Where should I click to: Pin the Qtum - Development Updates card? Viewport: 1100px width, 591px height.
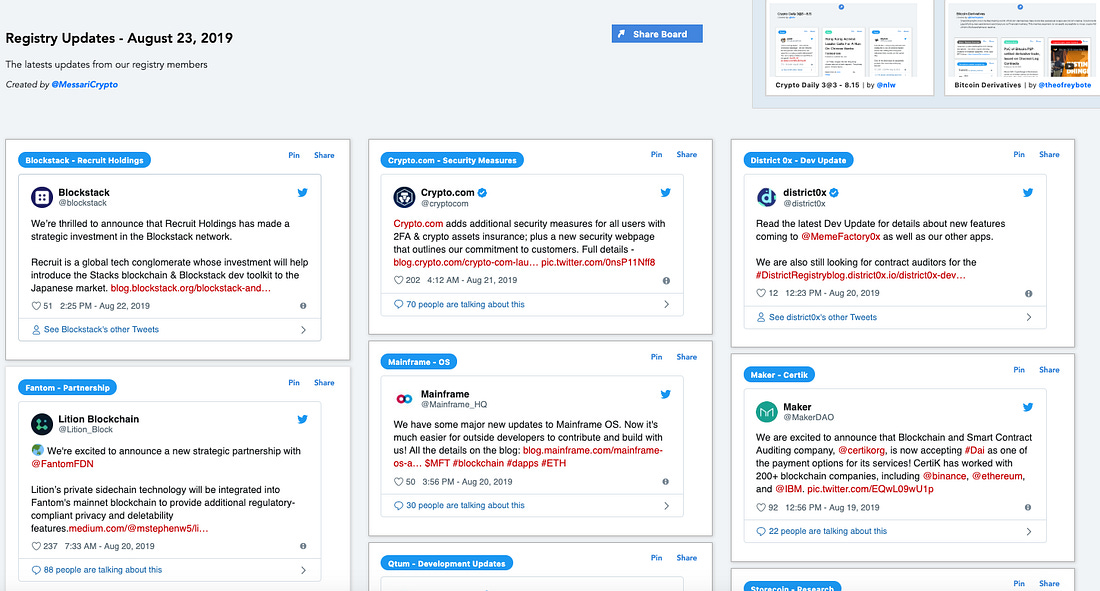coord(657,558)
